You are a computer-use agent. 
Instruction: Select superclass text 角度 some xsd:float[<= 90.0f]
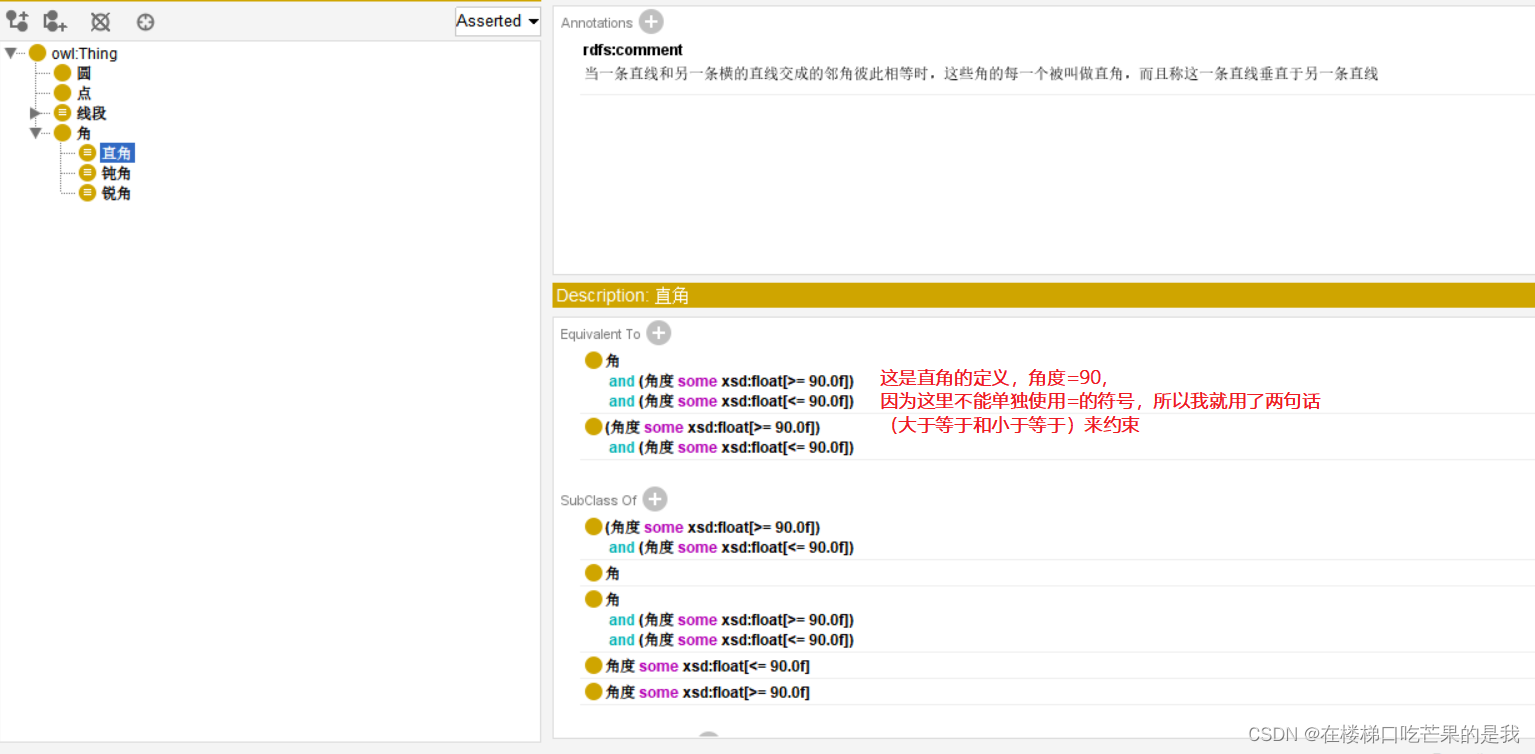tap(708, 666)
